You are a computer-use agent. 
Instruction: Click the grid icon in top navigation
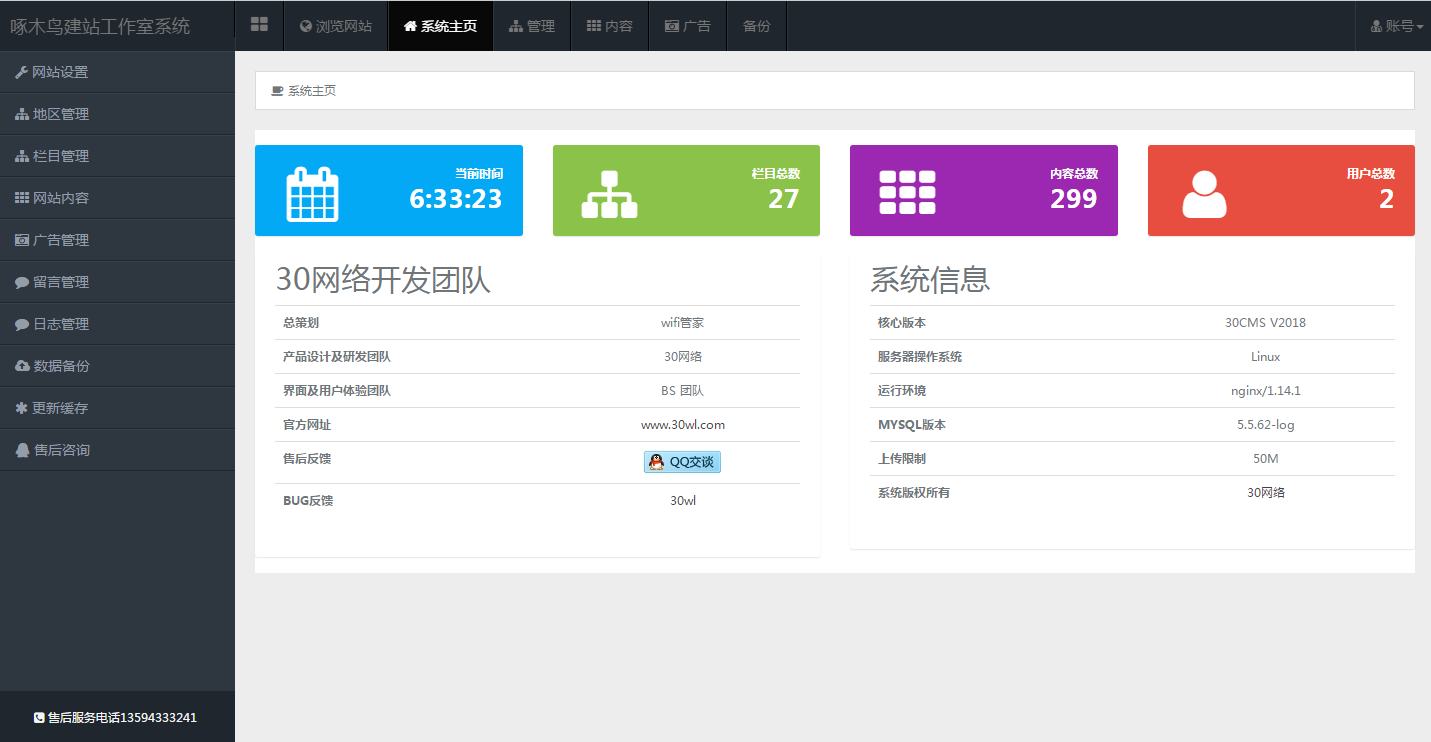click(x=259, y=25)
